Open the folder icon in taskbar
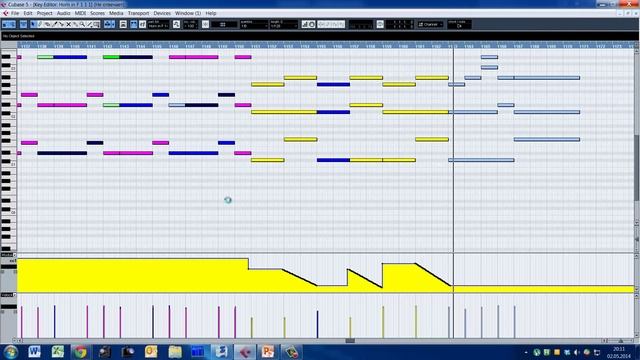640x360 pixels. pyautogui.click(x=175, y=351)
